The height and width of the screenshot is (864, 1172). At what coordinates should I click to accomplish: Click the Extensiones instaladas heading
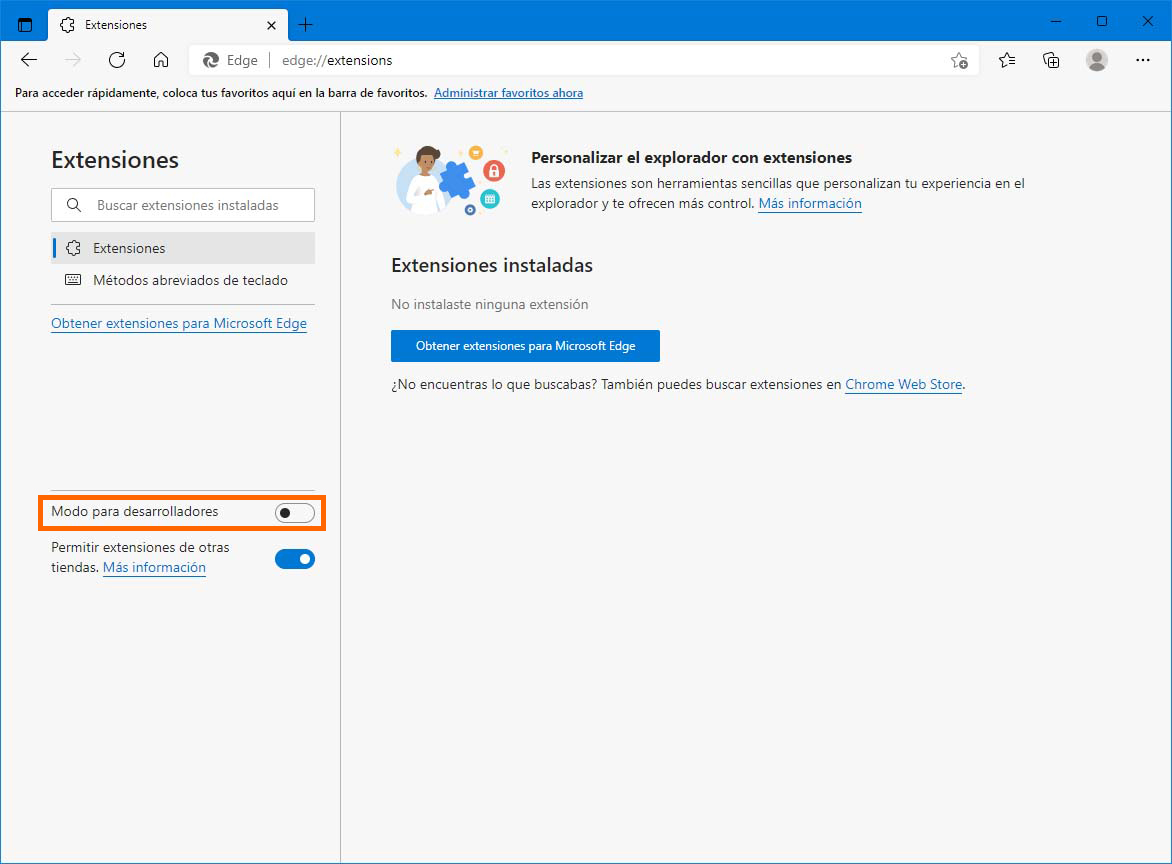click(492, 265)
